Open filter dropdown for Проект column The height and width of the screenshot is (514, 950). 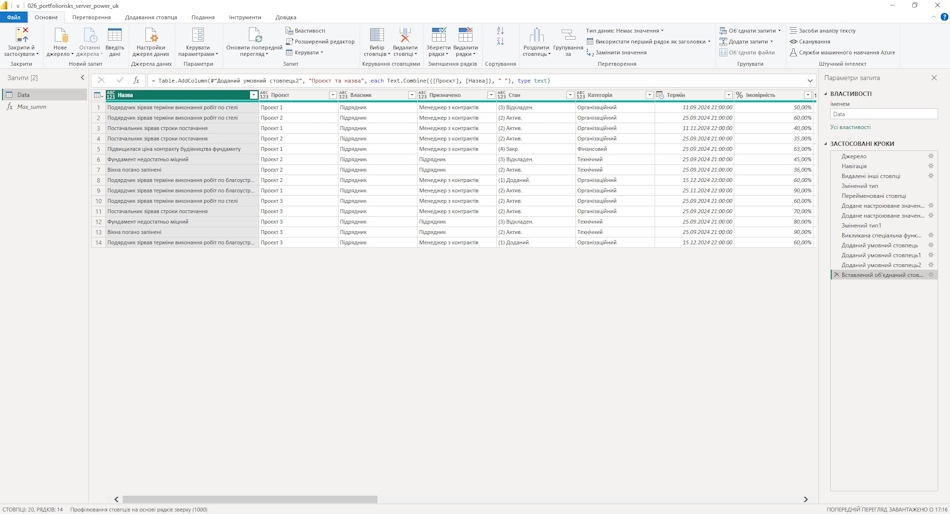[x=333, y=95]
